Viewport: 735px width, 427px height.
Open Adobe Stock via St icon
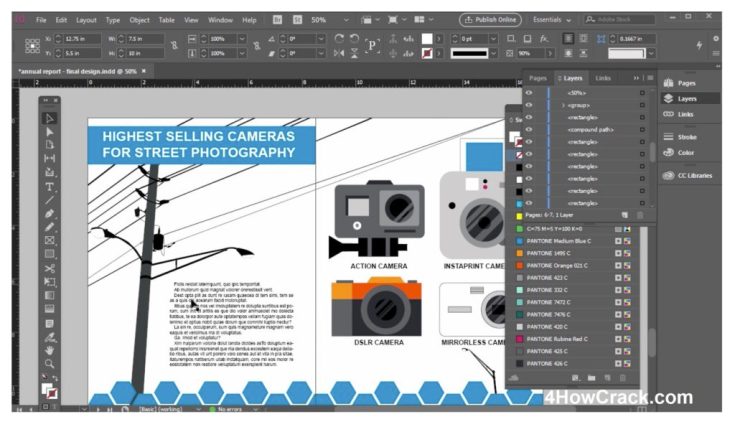coord(297,20)
